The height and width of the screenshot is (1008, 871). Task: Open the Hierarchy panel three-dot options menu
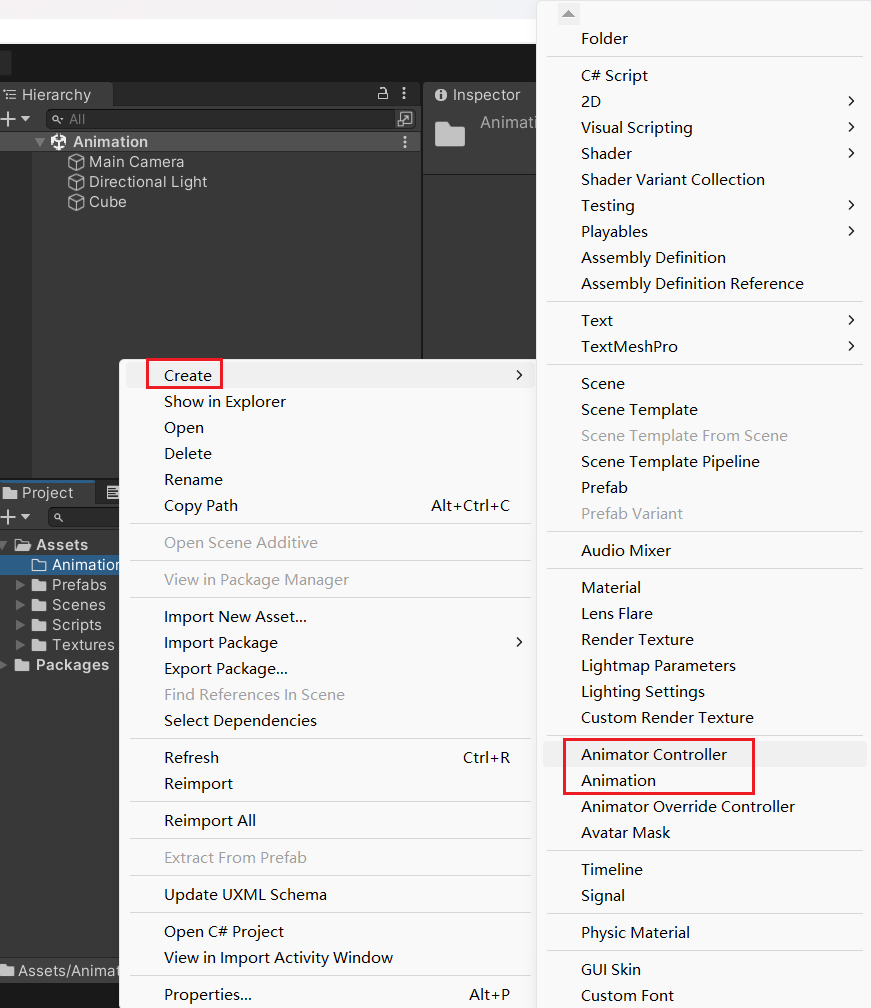pyautogui.click(x=404, y=94)
